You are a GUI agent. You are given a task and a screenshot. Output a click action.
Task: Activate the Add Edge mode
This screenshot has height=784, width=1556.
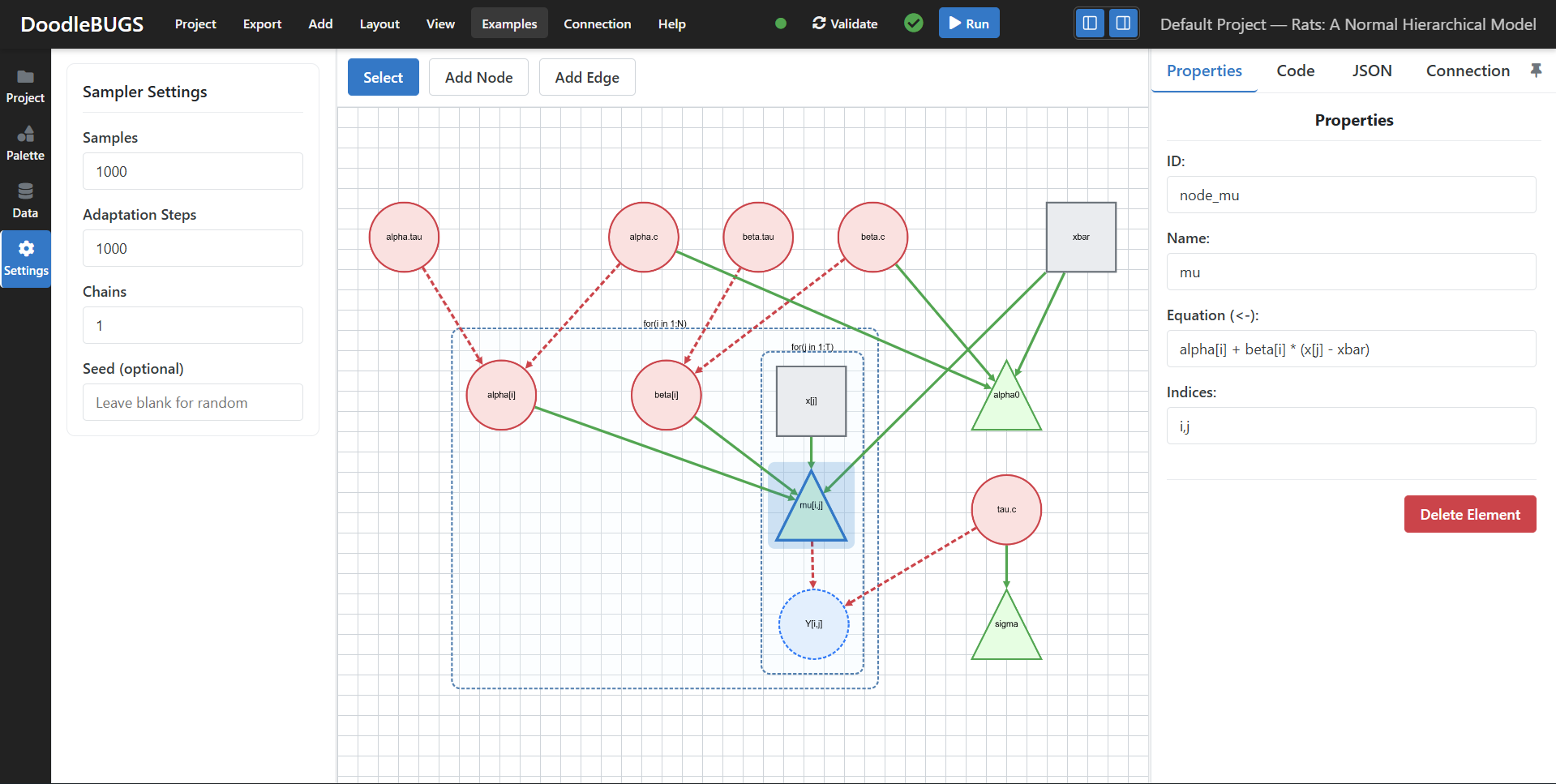click(586, 77)
